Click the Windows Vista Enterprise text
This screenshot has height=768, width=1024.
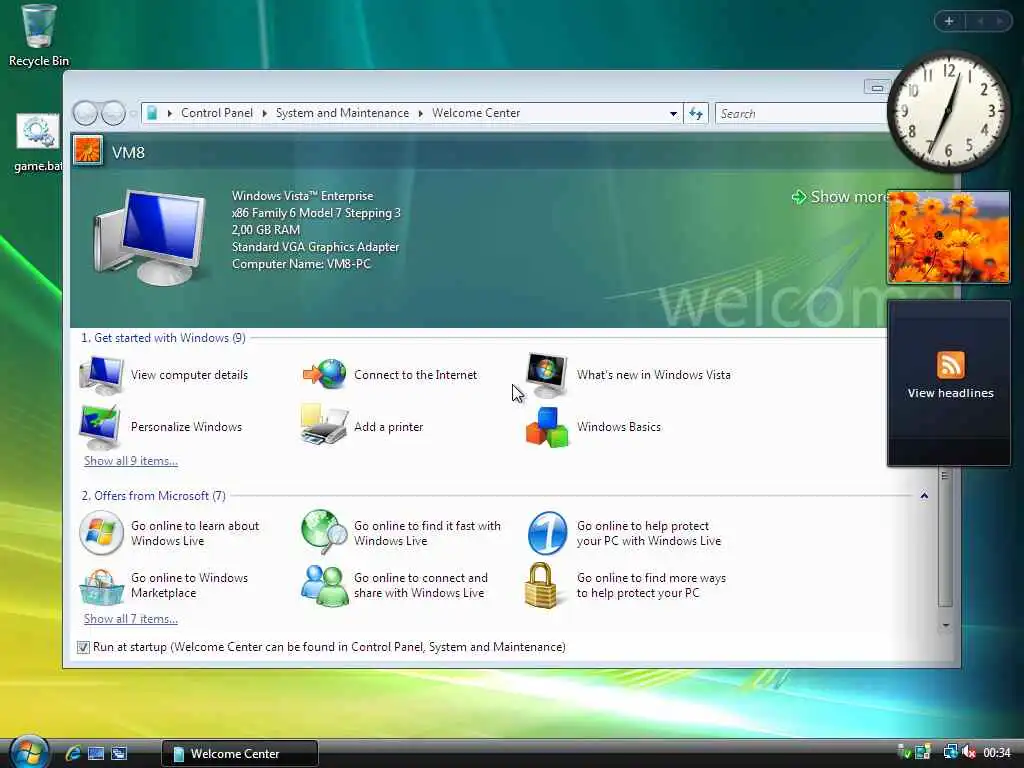click(x=302, y=196)
